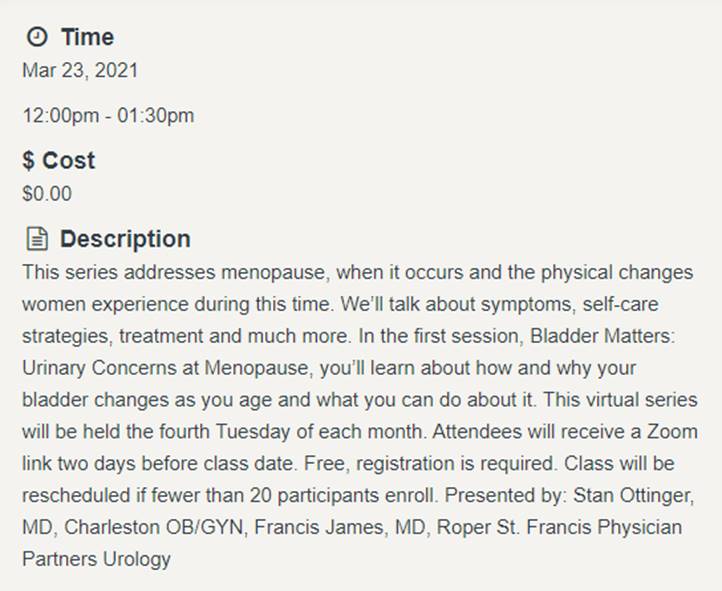Click the clock icon beside Time

pos(37,36)
